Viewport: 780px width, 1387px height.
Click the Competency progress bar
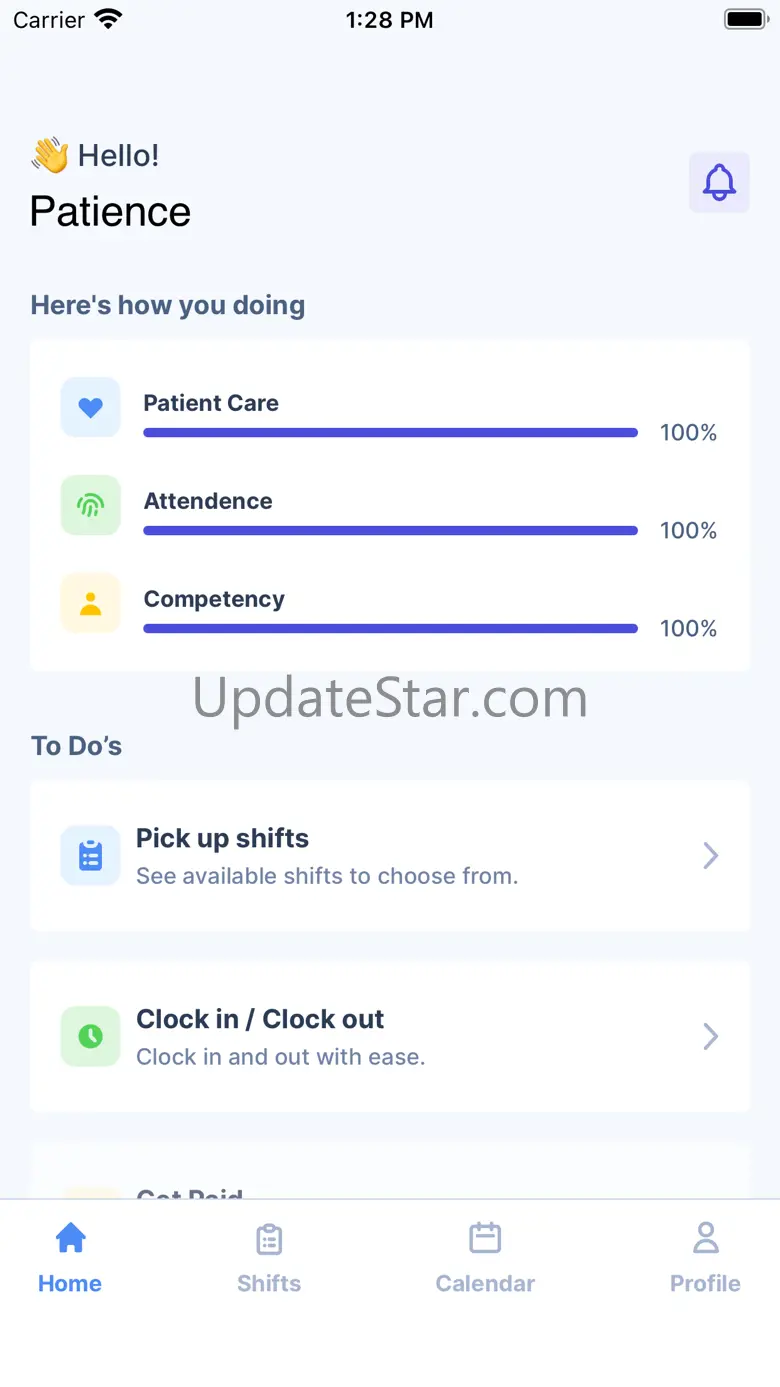point(390,629)
